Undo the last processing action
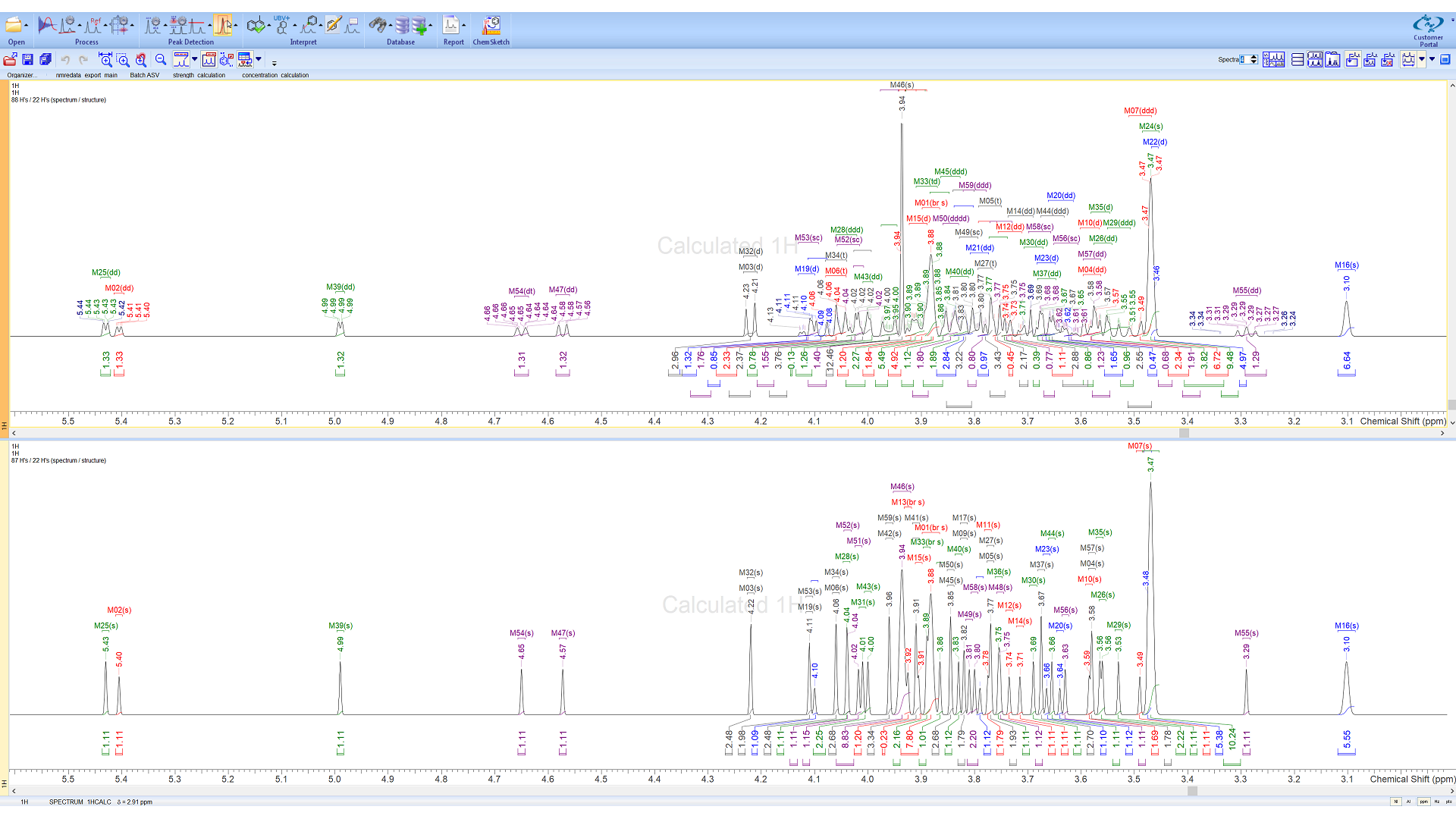 [x=66, y=61]
